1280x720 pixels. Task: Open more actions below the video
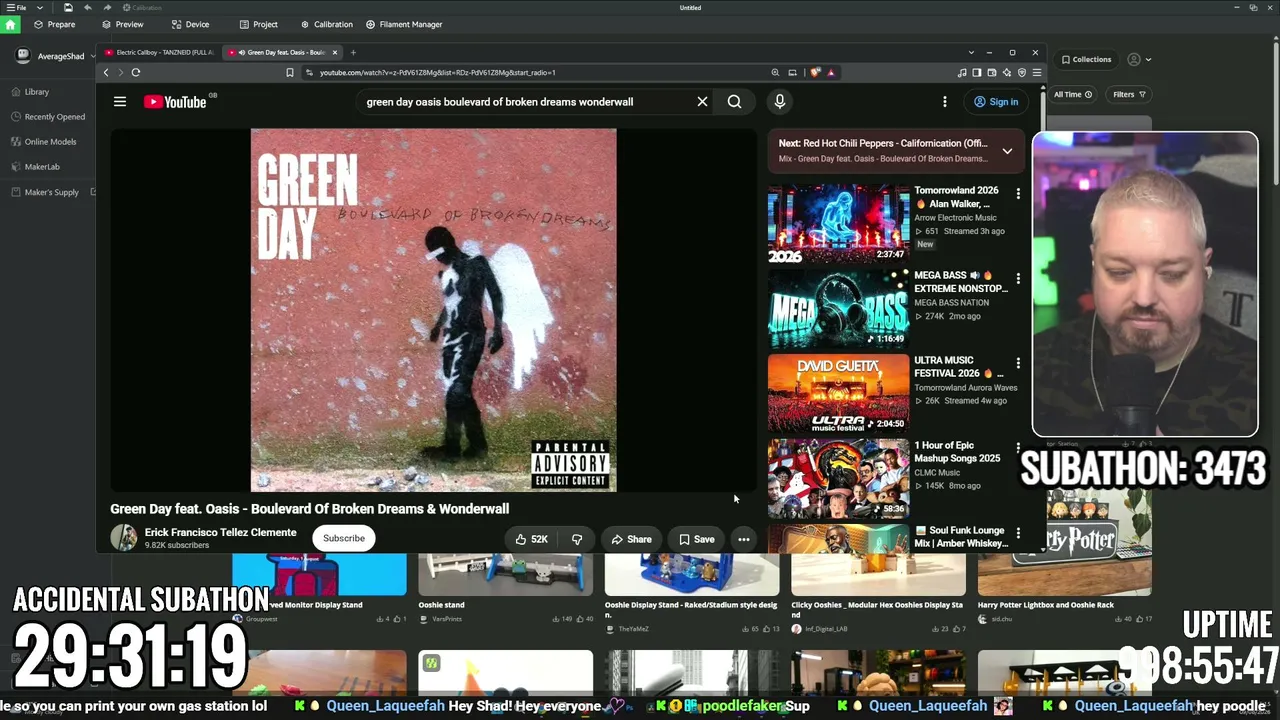coord(744,539)
